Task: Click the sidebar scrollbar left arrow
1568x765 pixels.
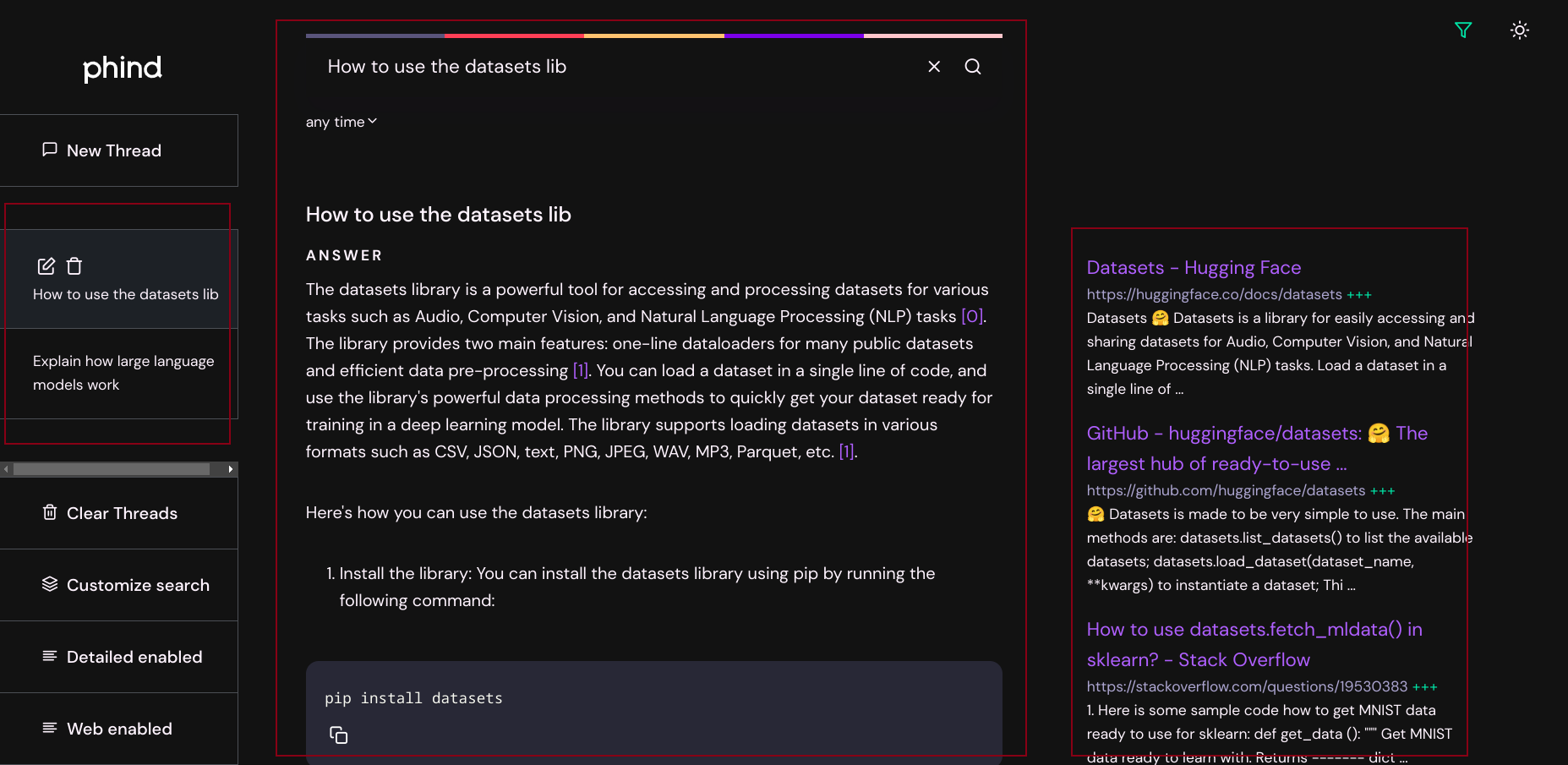Action: pyautogui.click(x=7, y=469)
